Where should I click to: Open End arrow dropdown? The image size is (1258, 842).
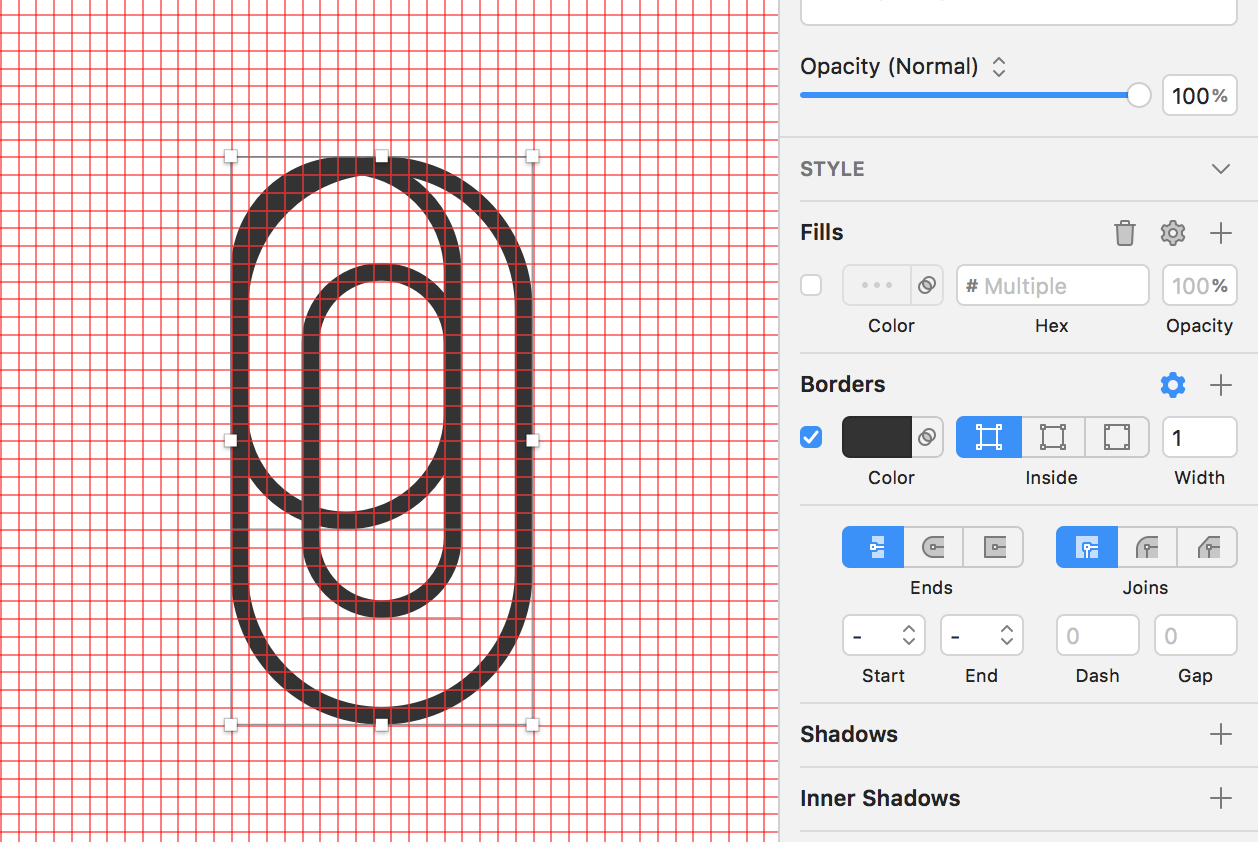[x=982, y=635]
